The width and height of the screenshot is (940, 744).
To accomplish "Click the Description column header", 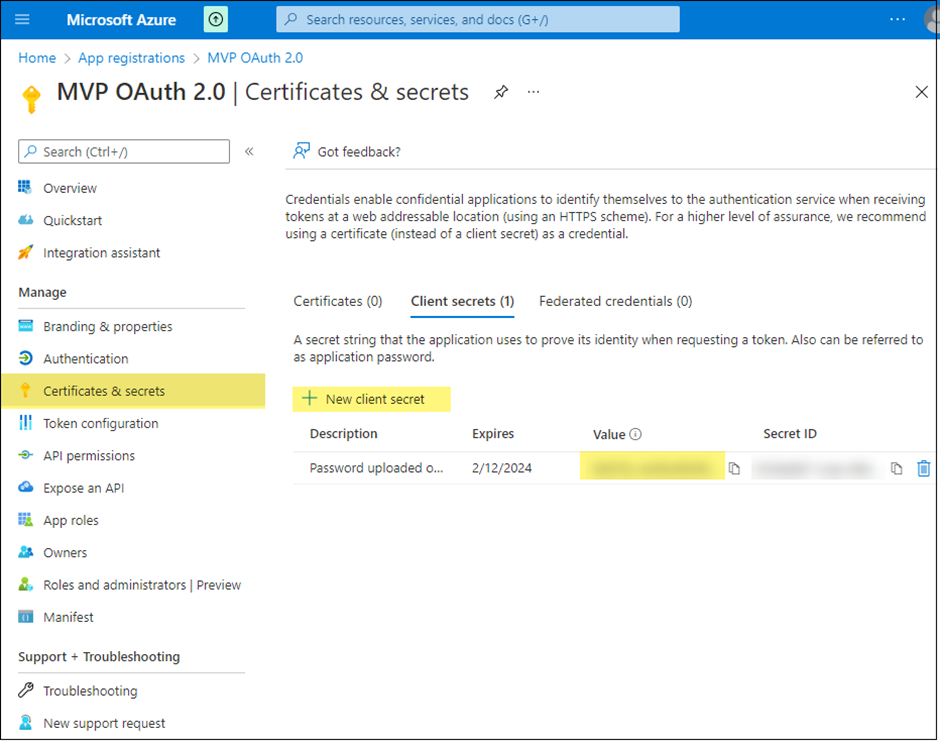I will tap(344, 434).
